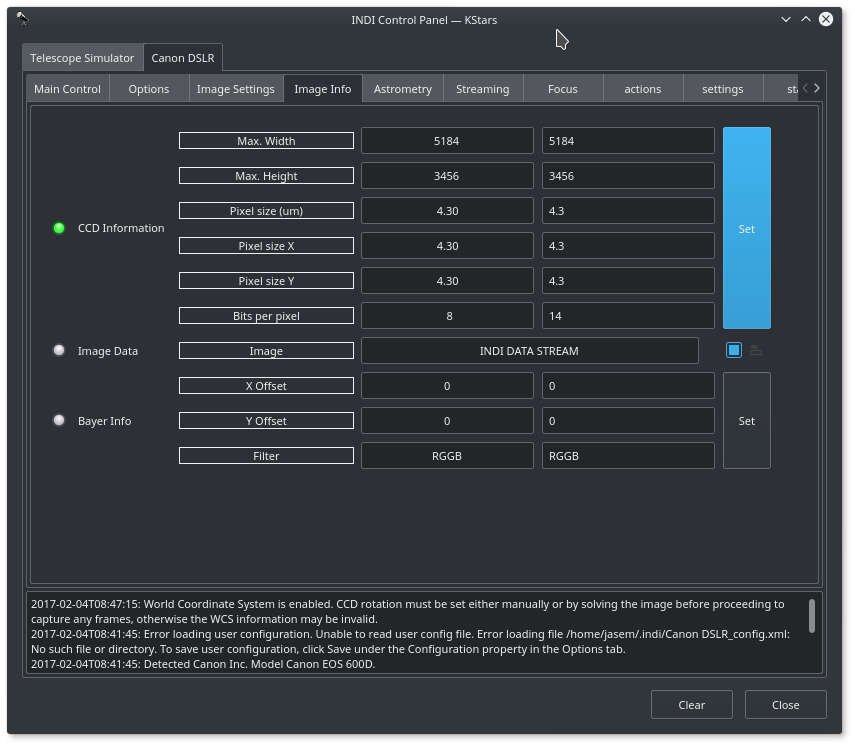Viewport: 855px width, 747px height.
Task: Click the editable Bits per pixel field
Action: click(628, 316)
